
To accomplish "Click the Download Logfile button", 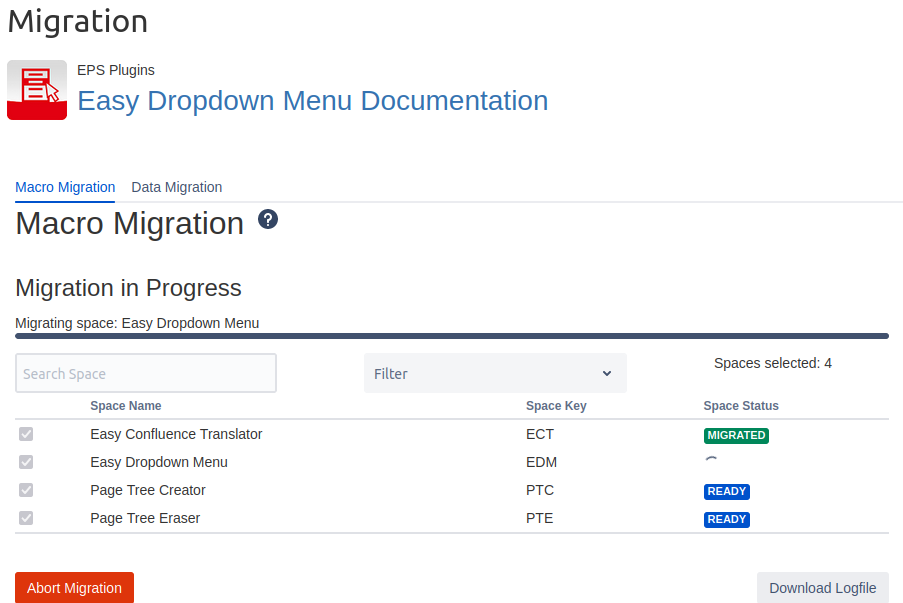I will (822, 588).
